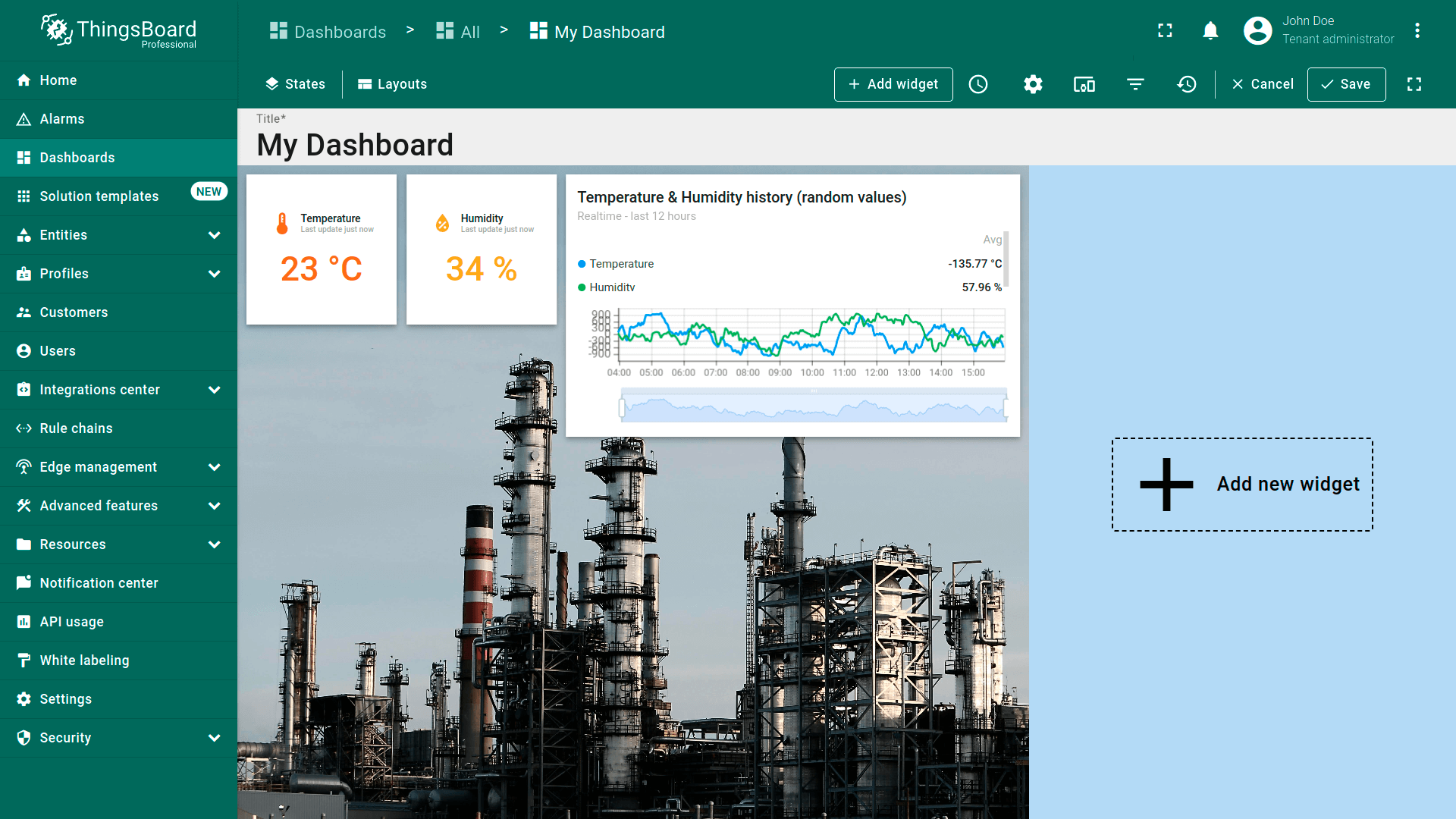
Task: Toggle Temperature series in chart legend
Action: 621,264
